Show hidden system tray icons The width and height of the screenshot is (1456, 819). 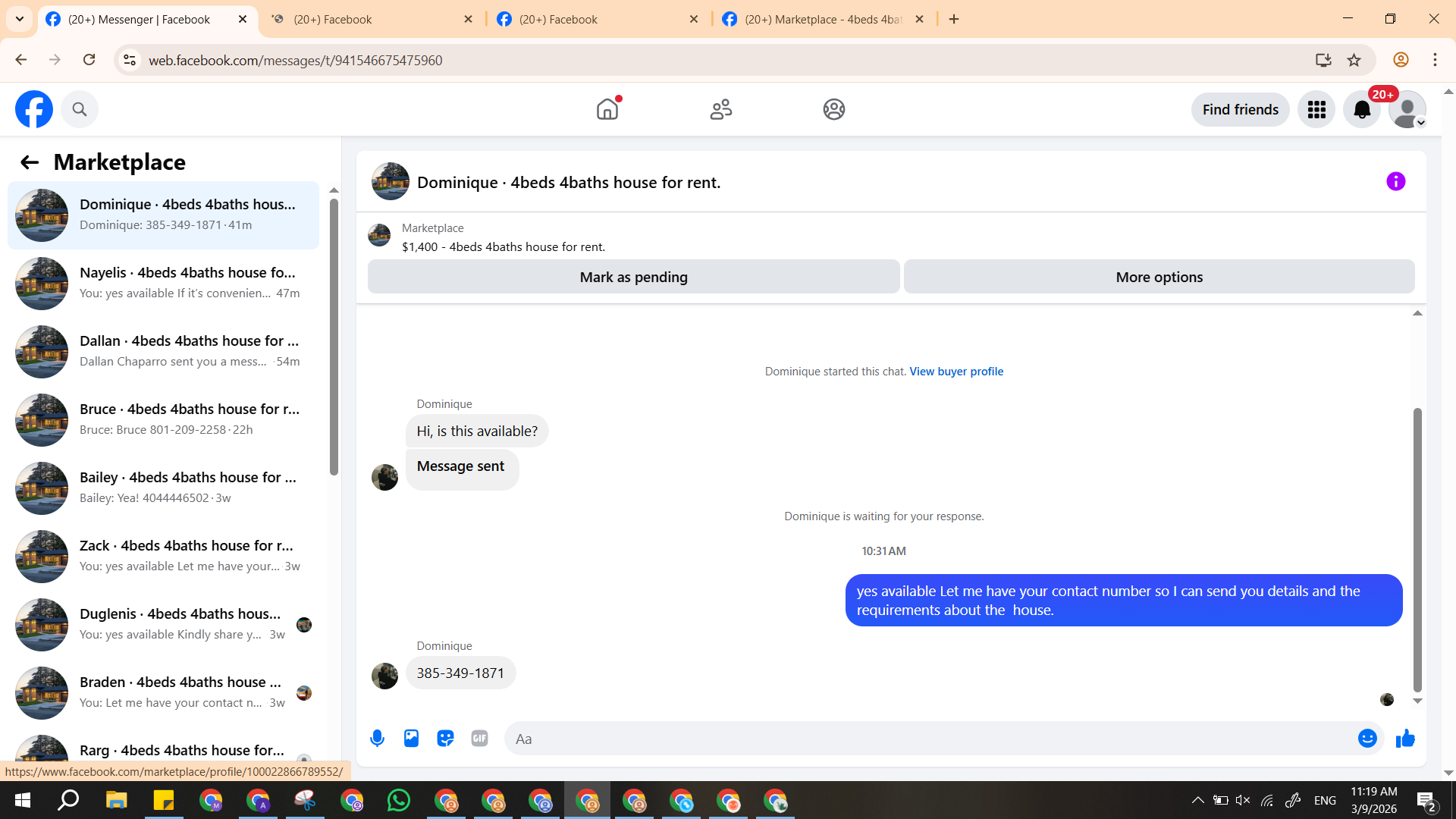click(x=1197, y=801)
